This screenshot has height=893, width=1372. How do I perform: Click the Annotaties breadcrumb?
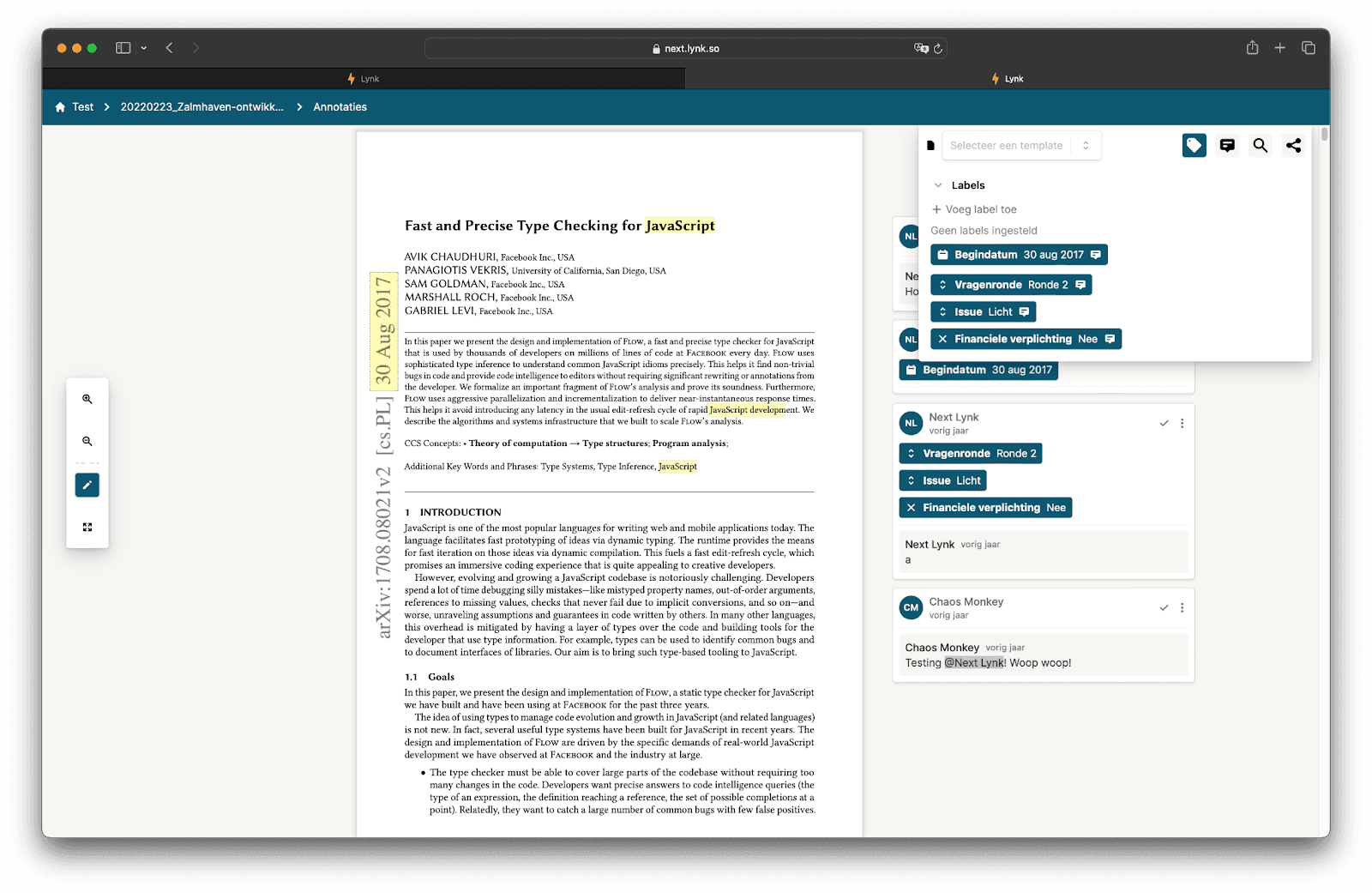click(340, 107)
